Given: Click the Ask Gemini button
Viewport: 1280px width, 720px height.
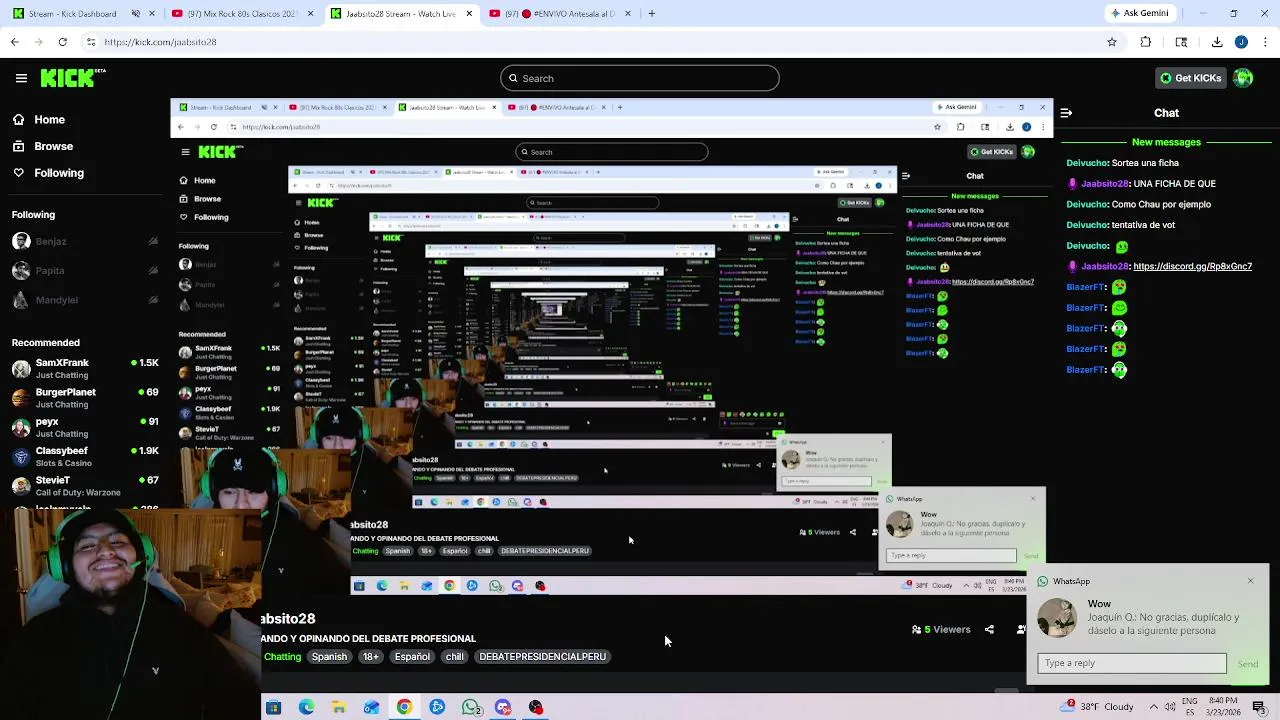Looking at the screenshot, I should pyautogui.click(x=1139, y=14).
